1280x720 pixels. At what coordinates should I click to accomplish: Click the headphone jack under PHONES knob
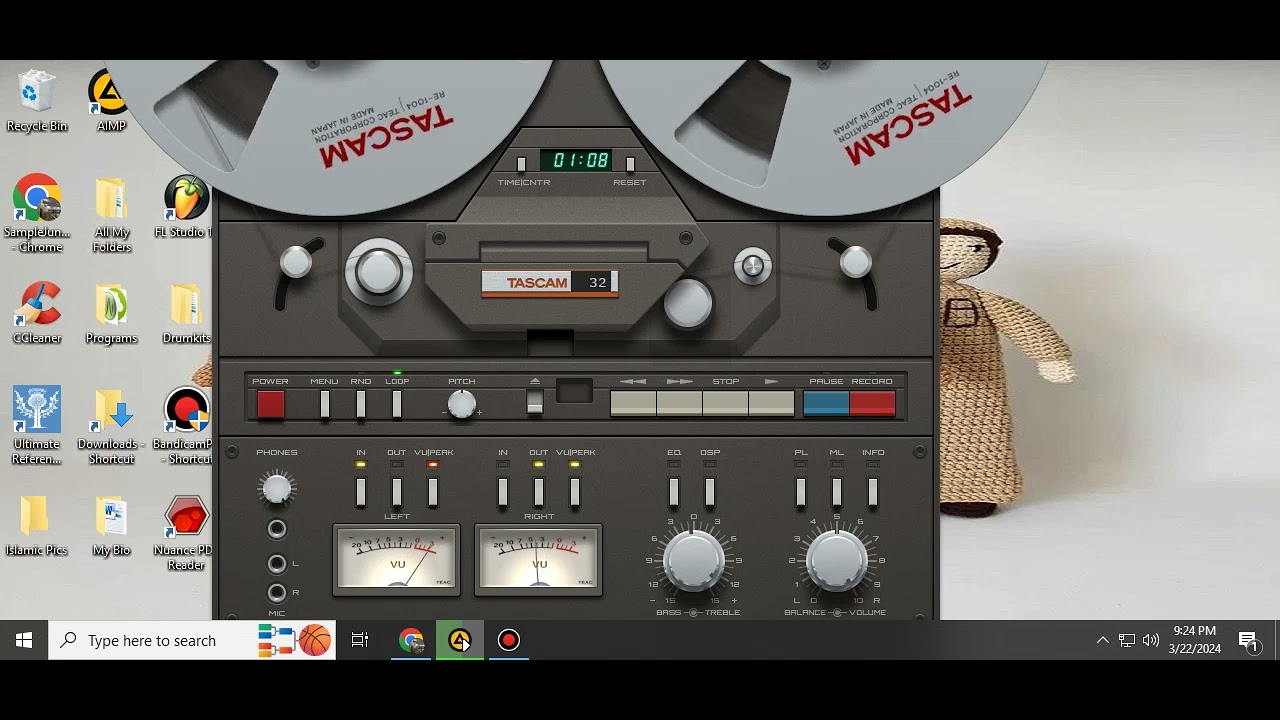click(277, 529)
